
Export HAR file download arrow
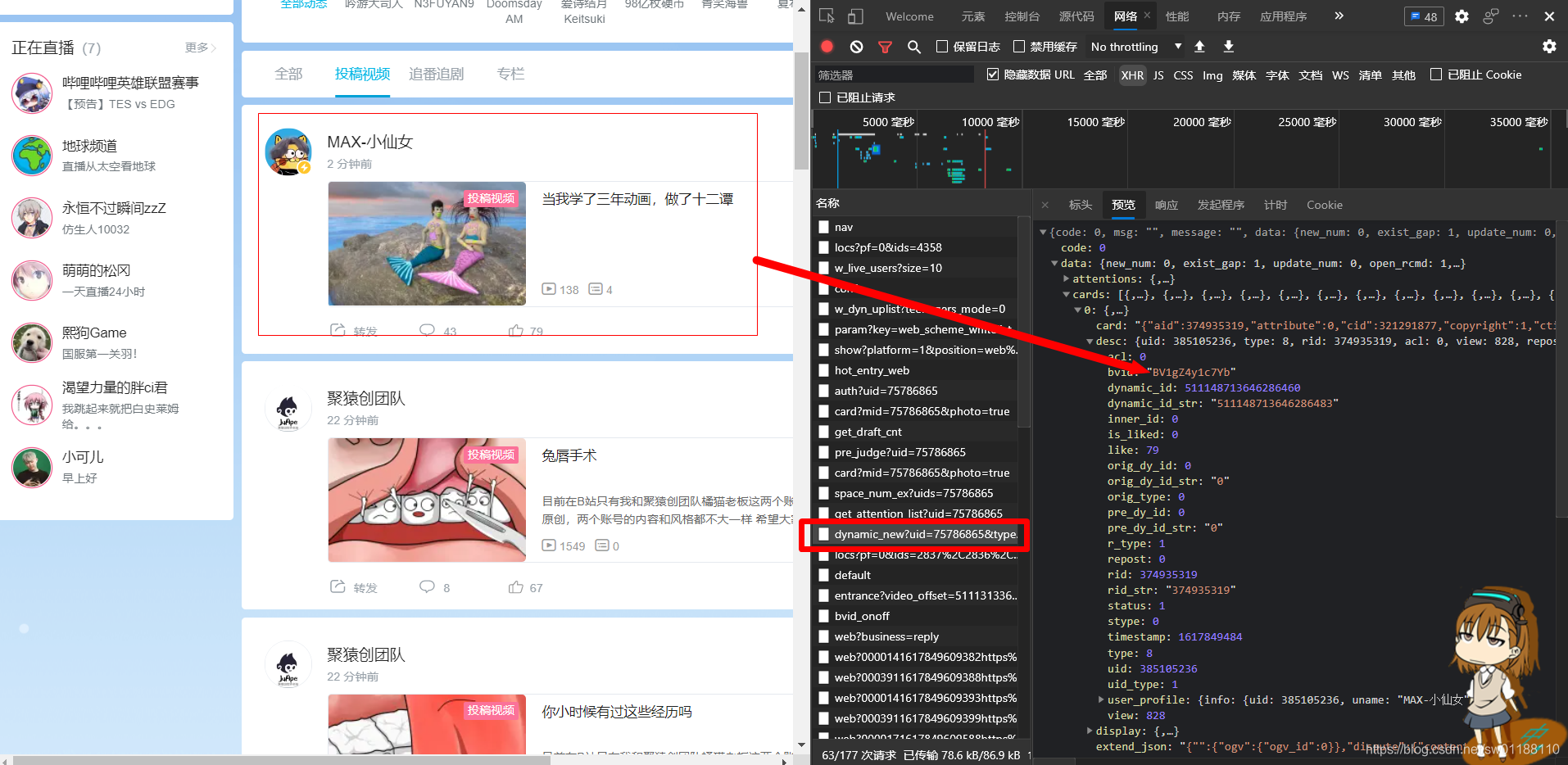1229,47
